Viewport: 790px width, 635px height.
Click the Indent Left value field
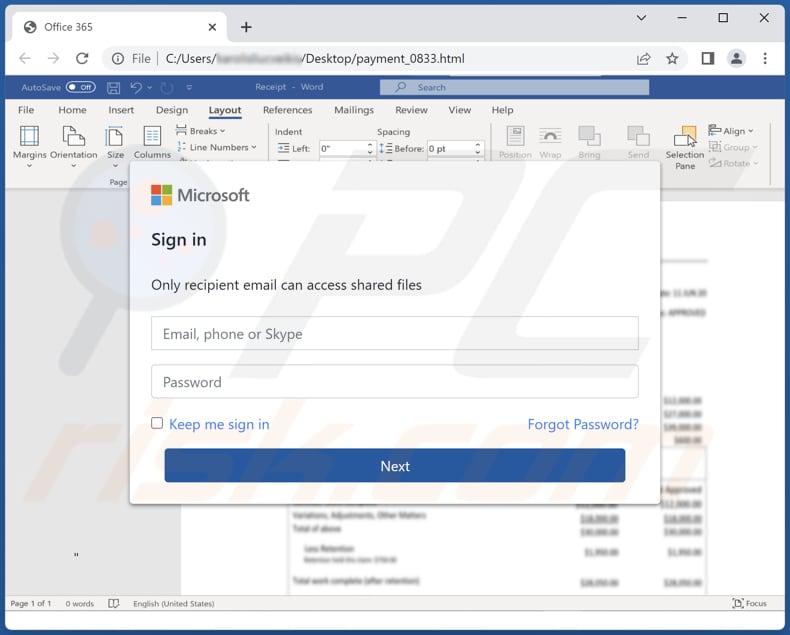342,148
